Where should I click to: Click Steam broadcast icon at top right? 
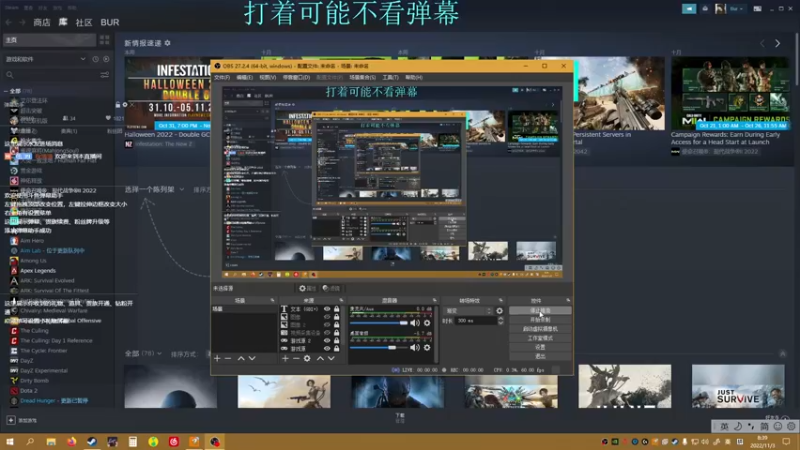(x=689, y=9)
